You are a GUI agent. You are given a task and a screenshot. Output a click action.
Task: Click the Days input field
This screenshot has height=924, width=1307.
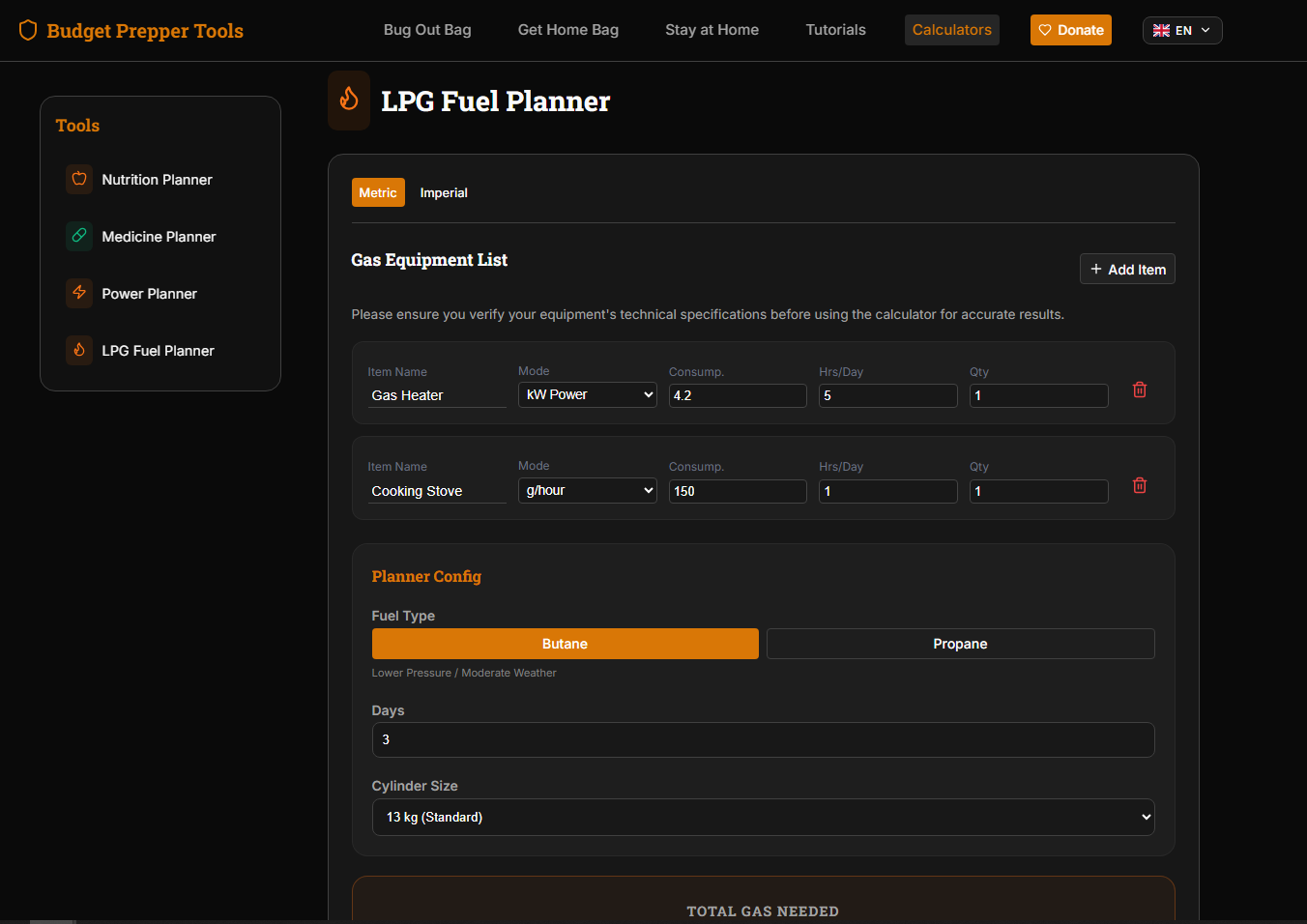(764, 739)
